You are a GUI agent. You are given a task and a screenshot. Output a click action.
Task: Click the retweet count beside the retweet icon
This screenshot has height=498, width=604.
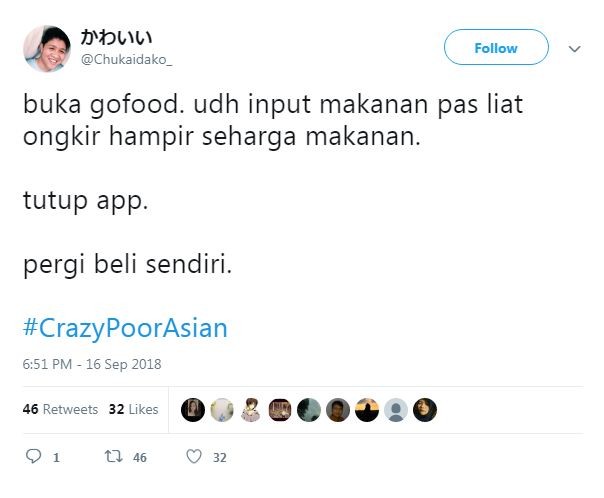coord(140,458)
